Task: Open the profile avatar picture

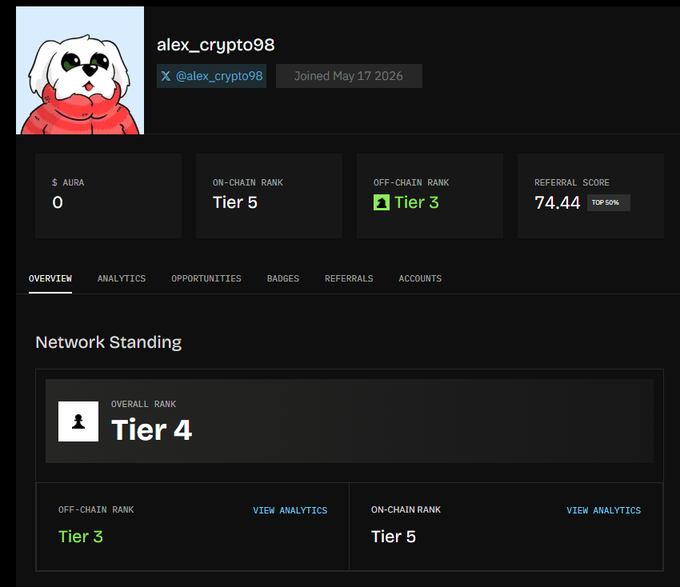Action: point(80,70)
